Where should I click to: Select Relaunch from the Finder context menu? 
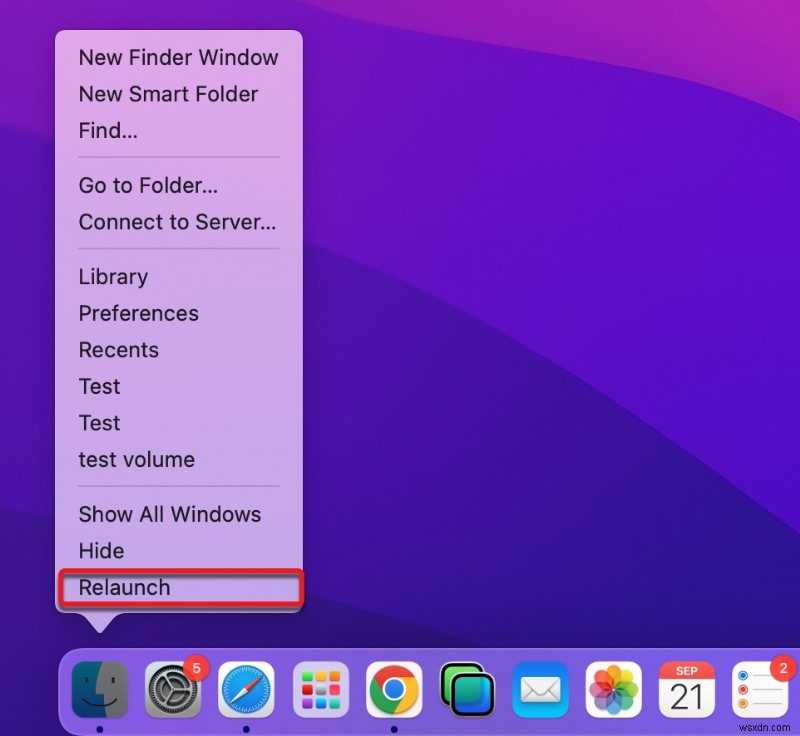click(123, 588)
